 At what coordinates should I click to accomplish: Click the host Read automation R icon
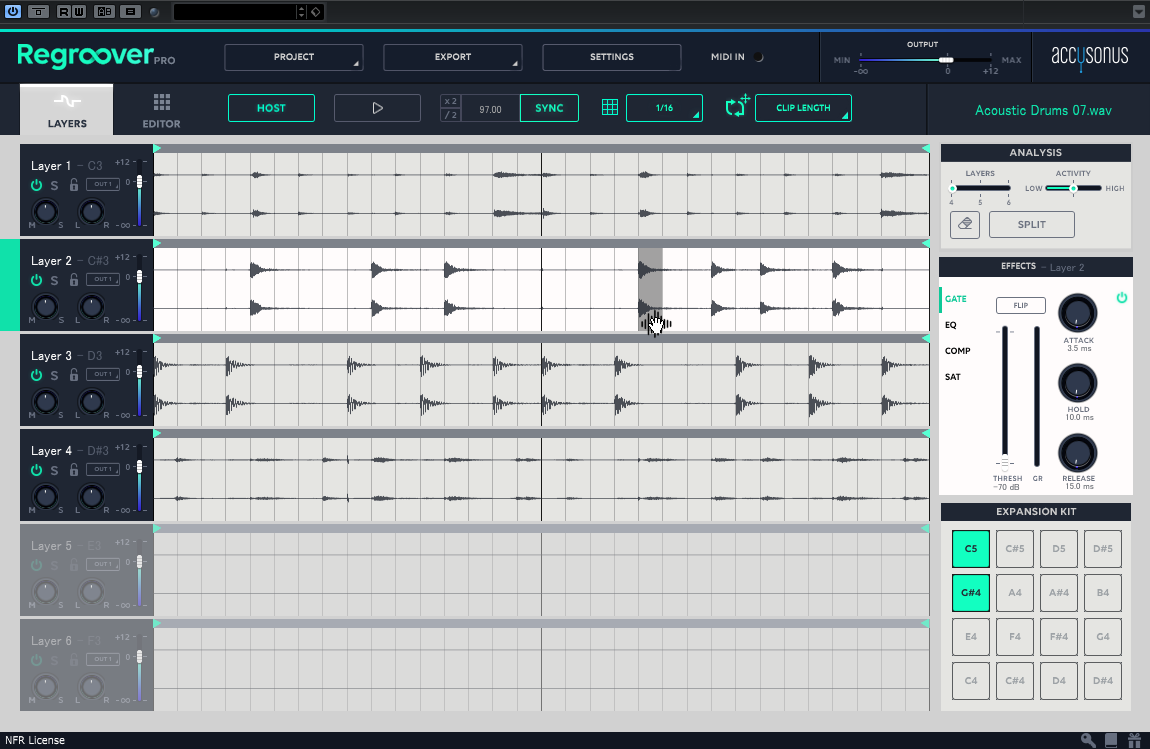coord(64,12)
